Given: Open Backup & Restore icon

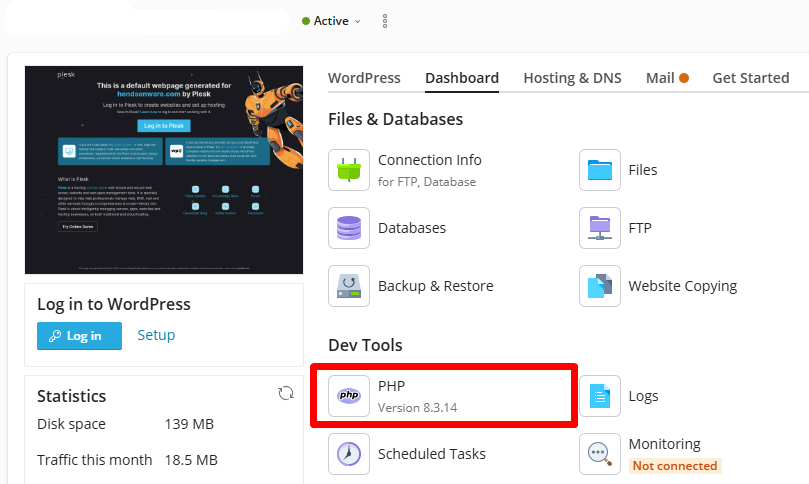Looking at the screenshot, I should [x=349, y=286].
